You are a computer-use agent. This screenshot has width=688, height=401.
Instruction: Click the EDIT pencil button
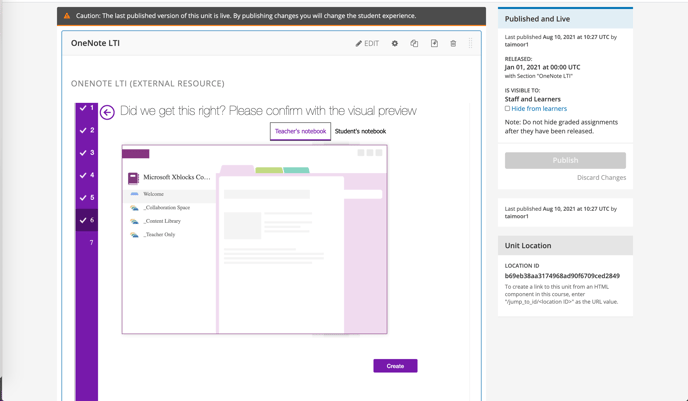(367, 43)
